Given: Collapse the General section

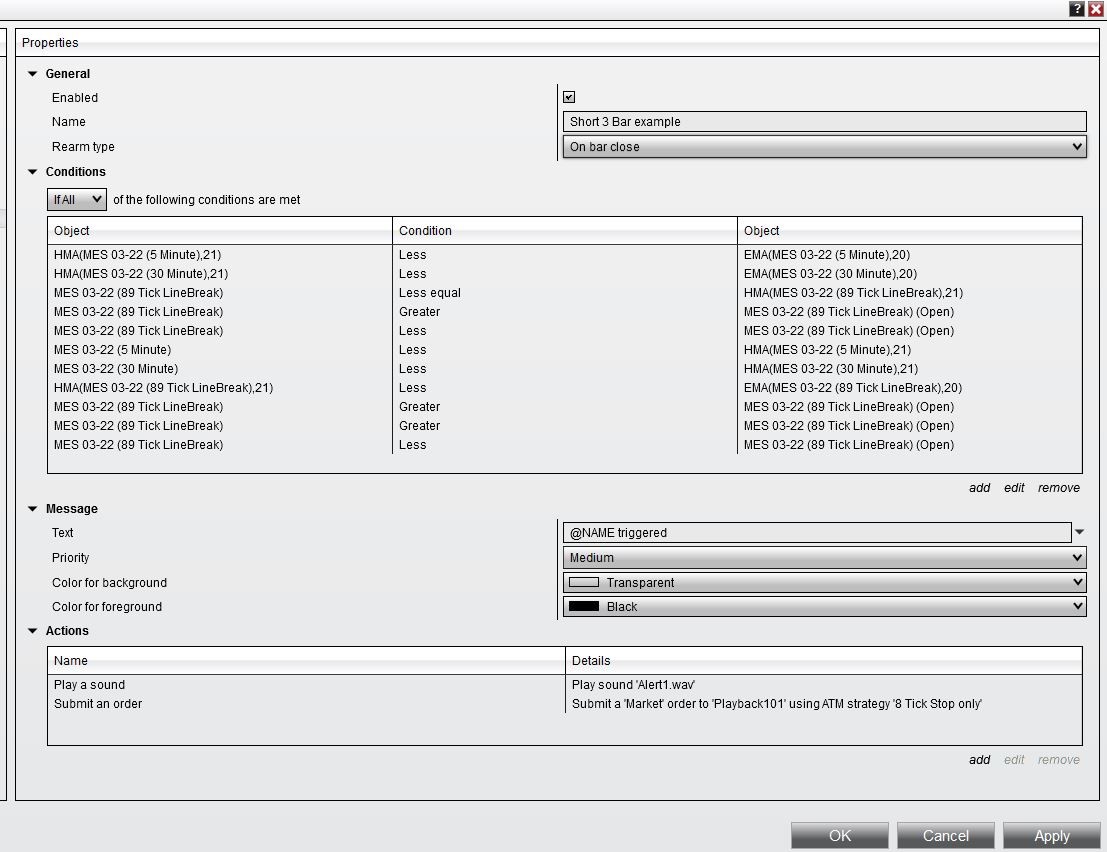Looking at the screenshot, I should click(x=32, y=73).
